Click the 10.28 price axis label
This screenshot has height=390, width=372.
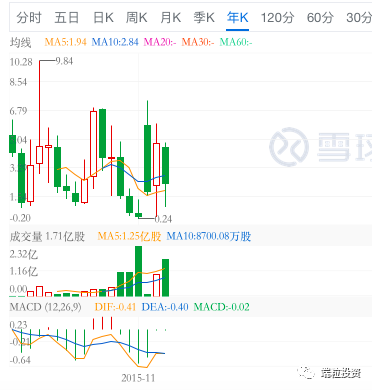click(x=21, y=62)
